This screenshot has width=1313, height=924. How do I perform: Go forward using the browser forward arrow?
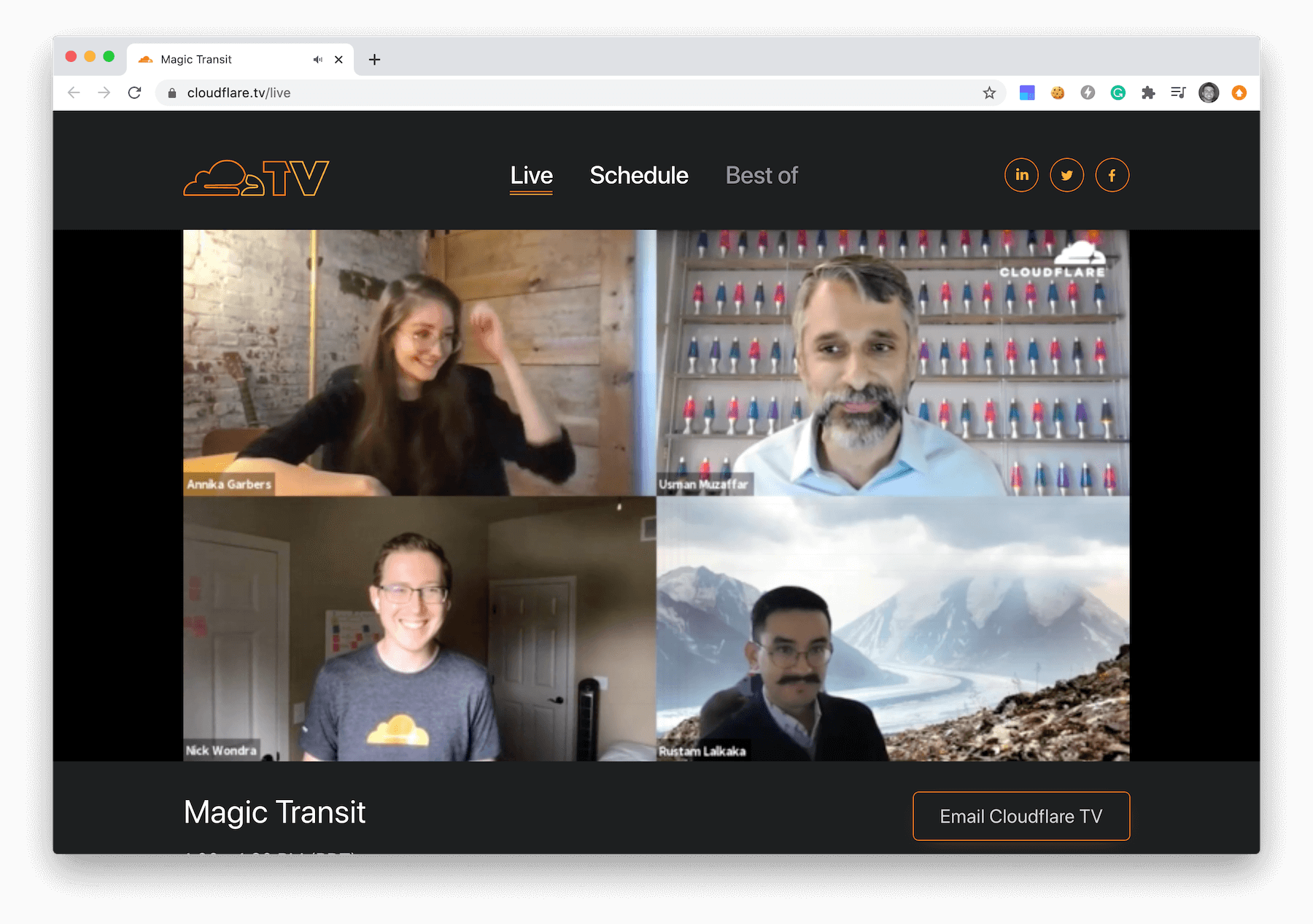(104, 93)
